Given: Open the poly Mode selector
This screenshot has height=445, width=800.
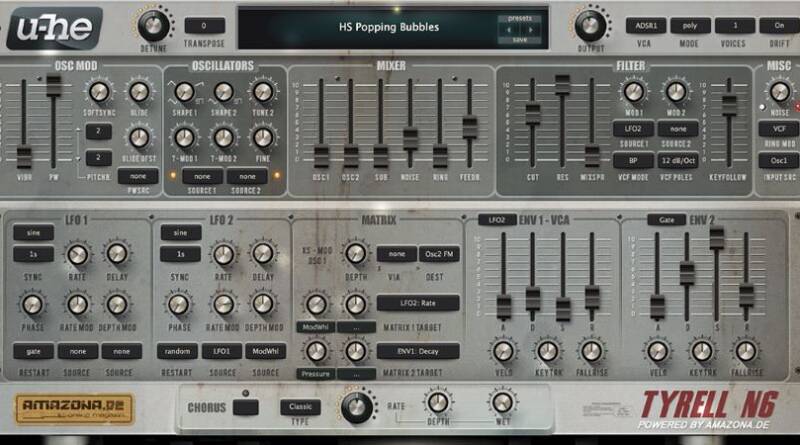Looking at the screenshot, I should point(690,26).
